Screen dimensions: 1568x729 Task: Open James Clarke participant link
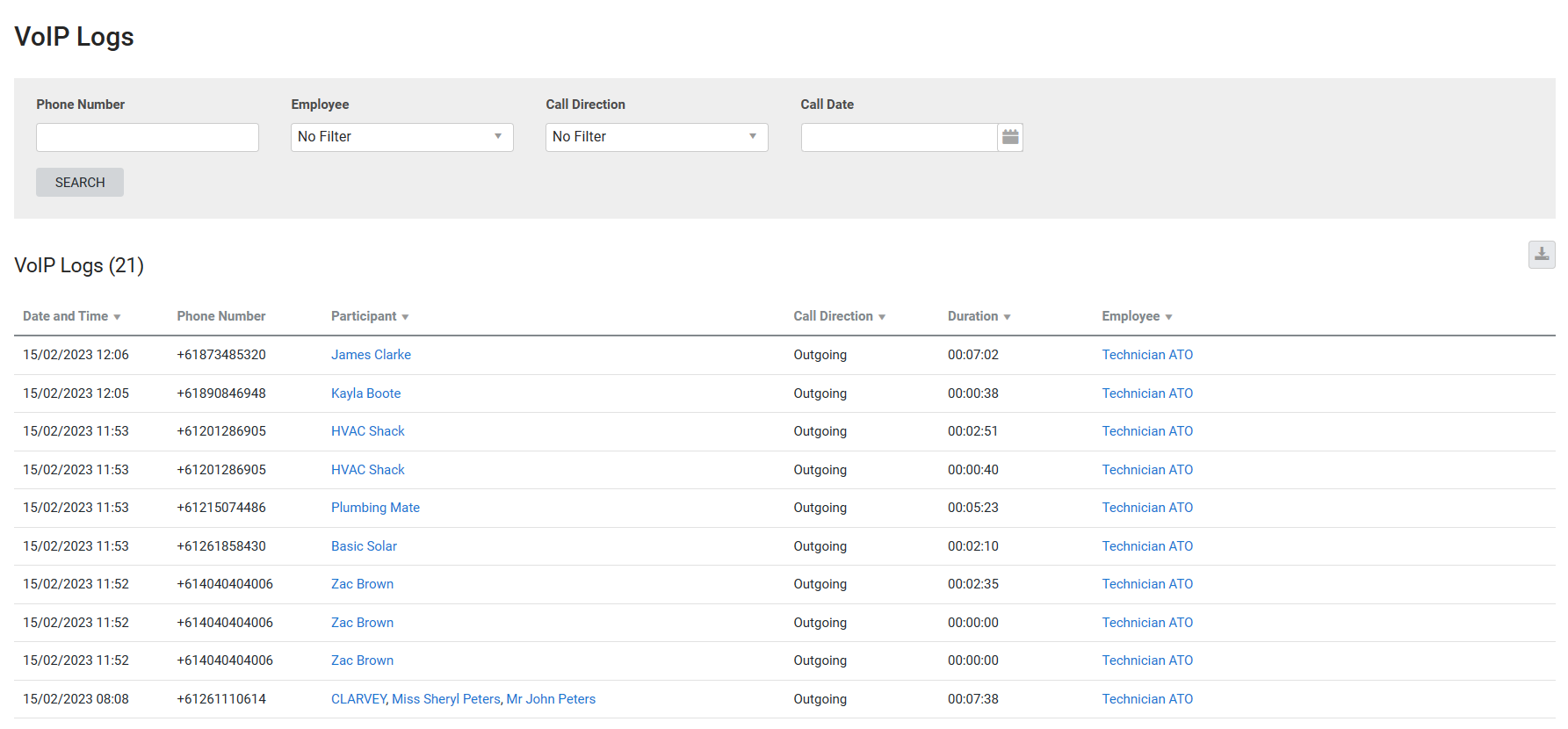371,355
